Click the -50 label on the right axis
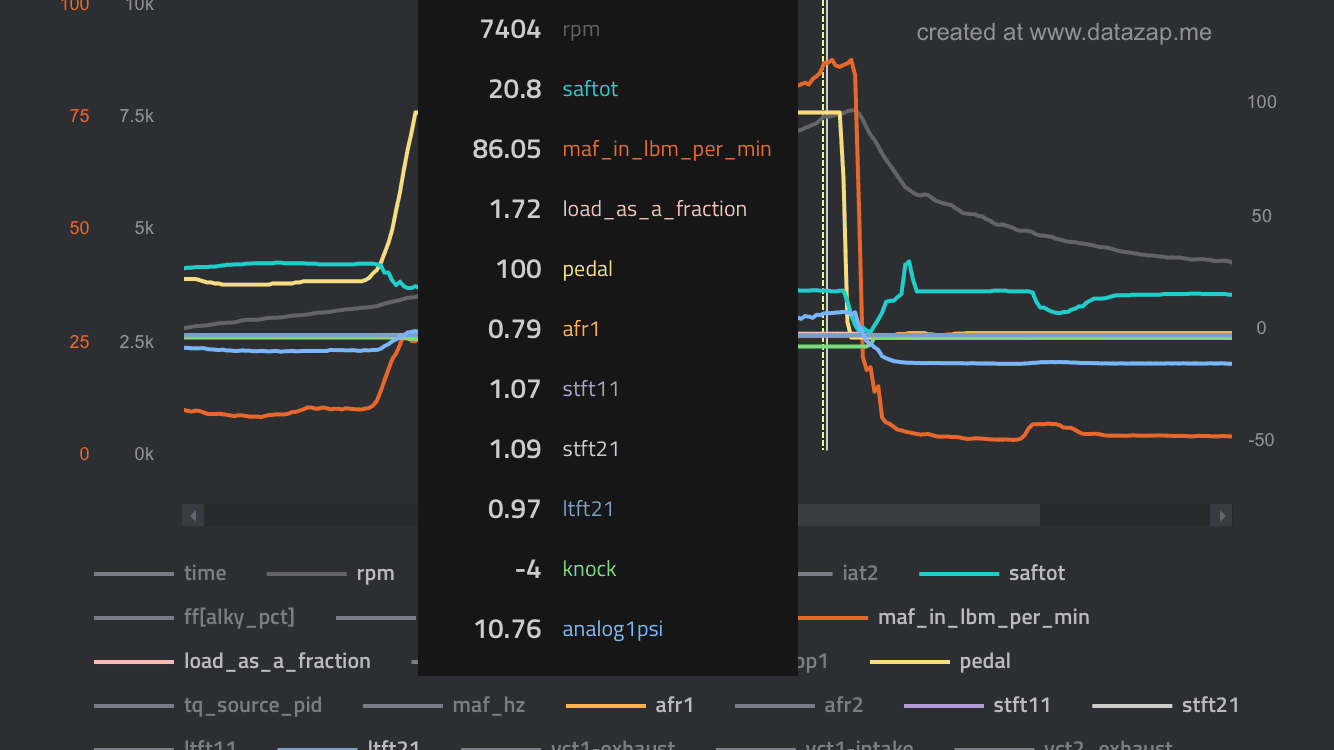Viewport: 1334px width, 750px height. pyautogui.click(x=1260, y=440)
